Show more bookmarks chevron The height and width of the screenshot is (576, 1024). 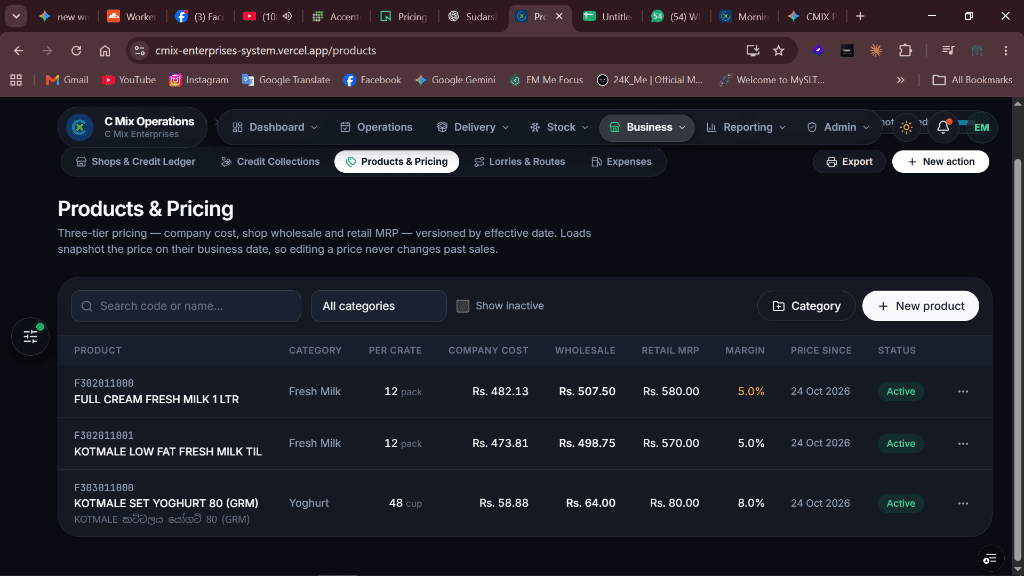(901, 80)
